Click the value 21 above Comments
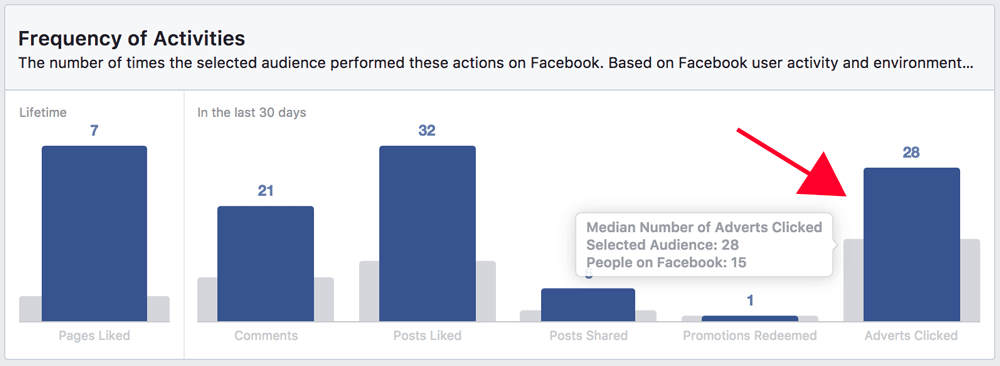Image resolution: width=1000 pixels, height=366 pixels. coord(265,191)
